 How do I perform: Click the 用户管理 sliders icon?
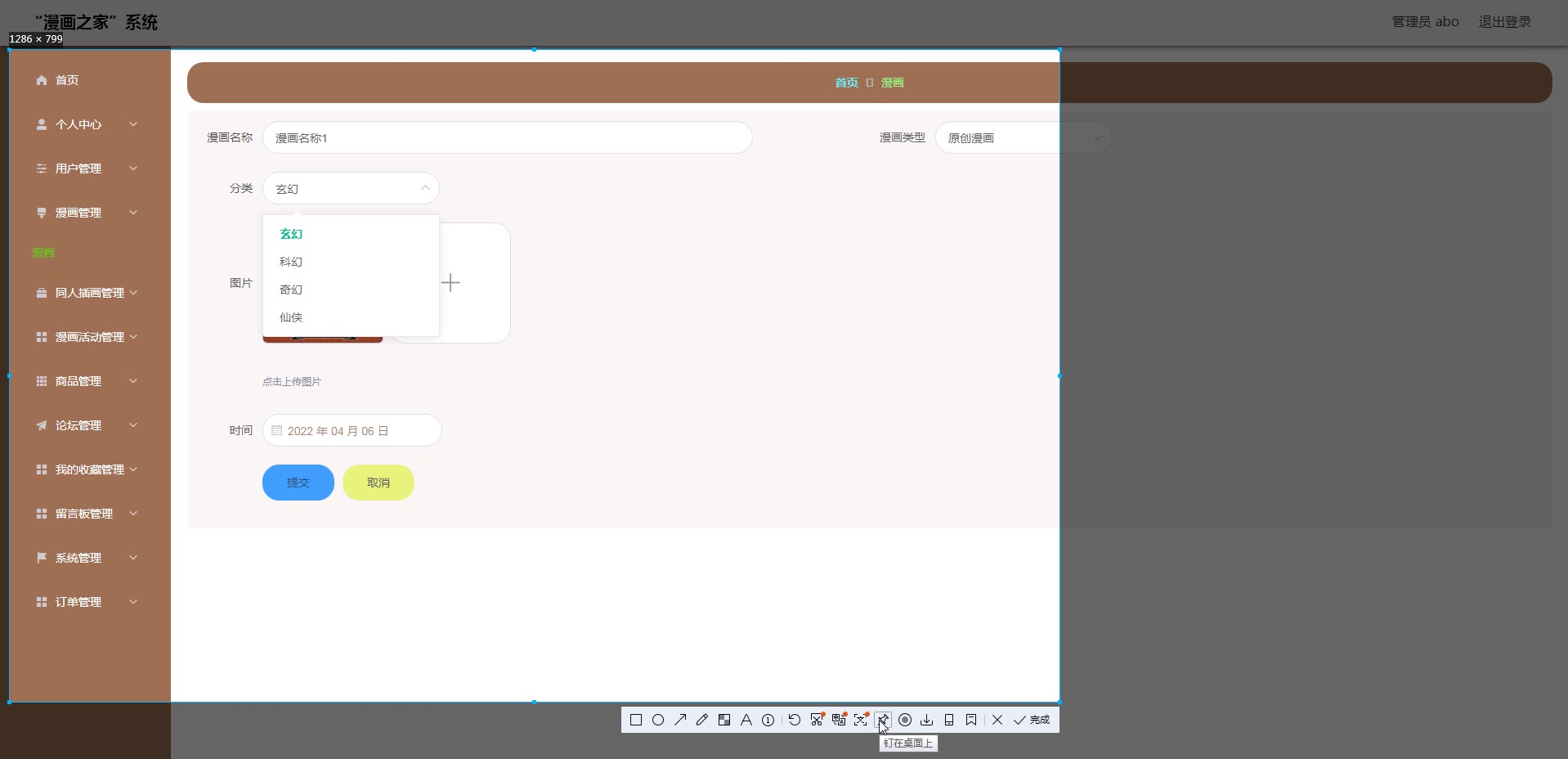click(x=42, y=168)
